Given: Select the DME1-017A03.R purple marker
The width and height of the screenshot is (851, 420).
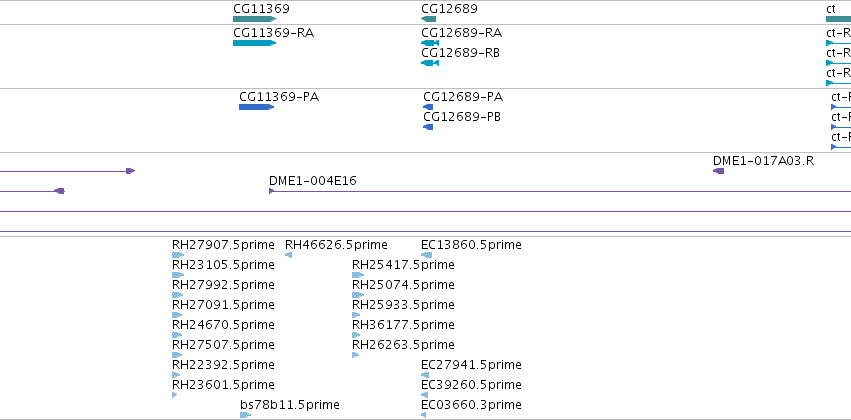Looking at the screenshot, I should [x=718, y=171].
